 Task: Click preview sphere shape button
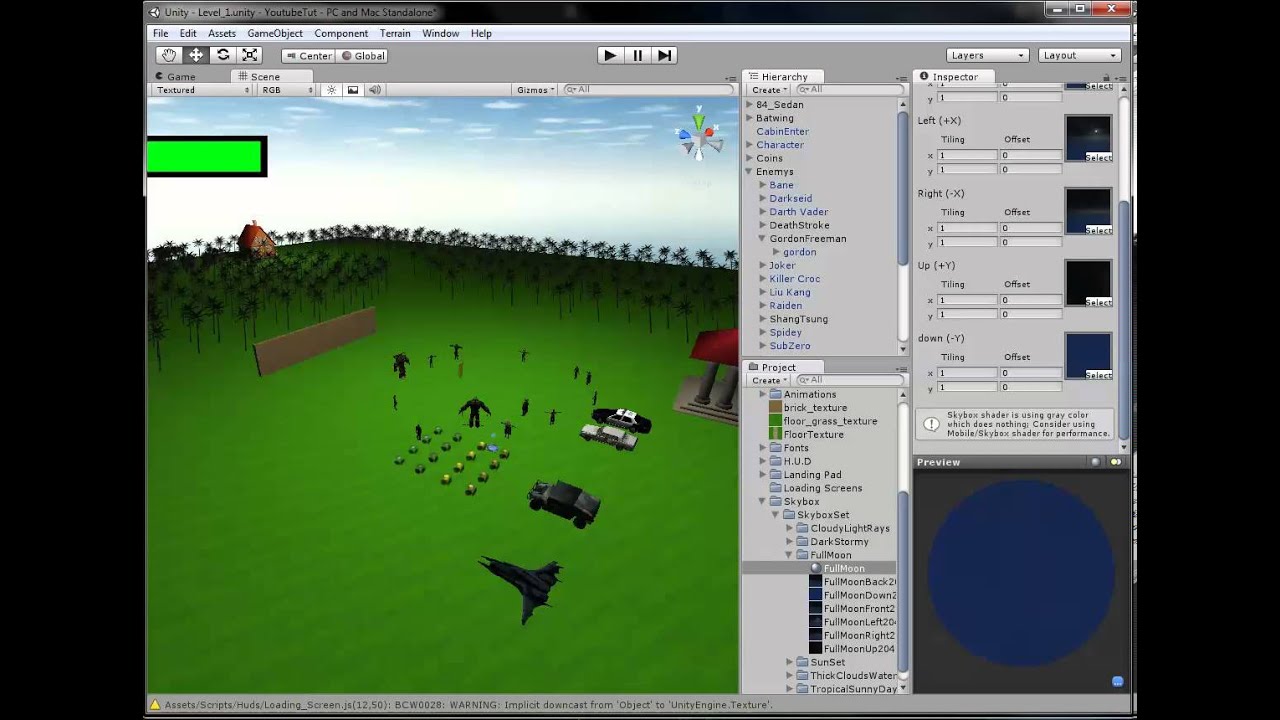pyautogui.click(x=1096, y=462)
